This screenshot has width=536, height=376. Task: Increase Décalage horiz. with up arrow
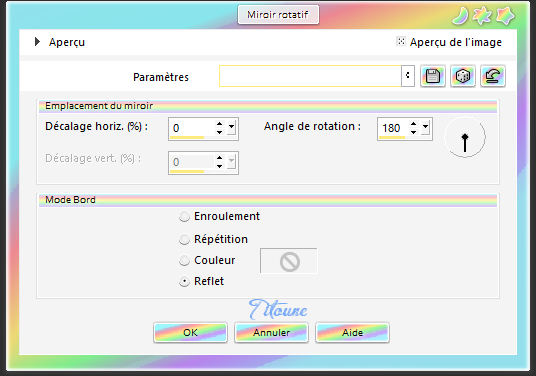(x=219, y=124)
